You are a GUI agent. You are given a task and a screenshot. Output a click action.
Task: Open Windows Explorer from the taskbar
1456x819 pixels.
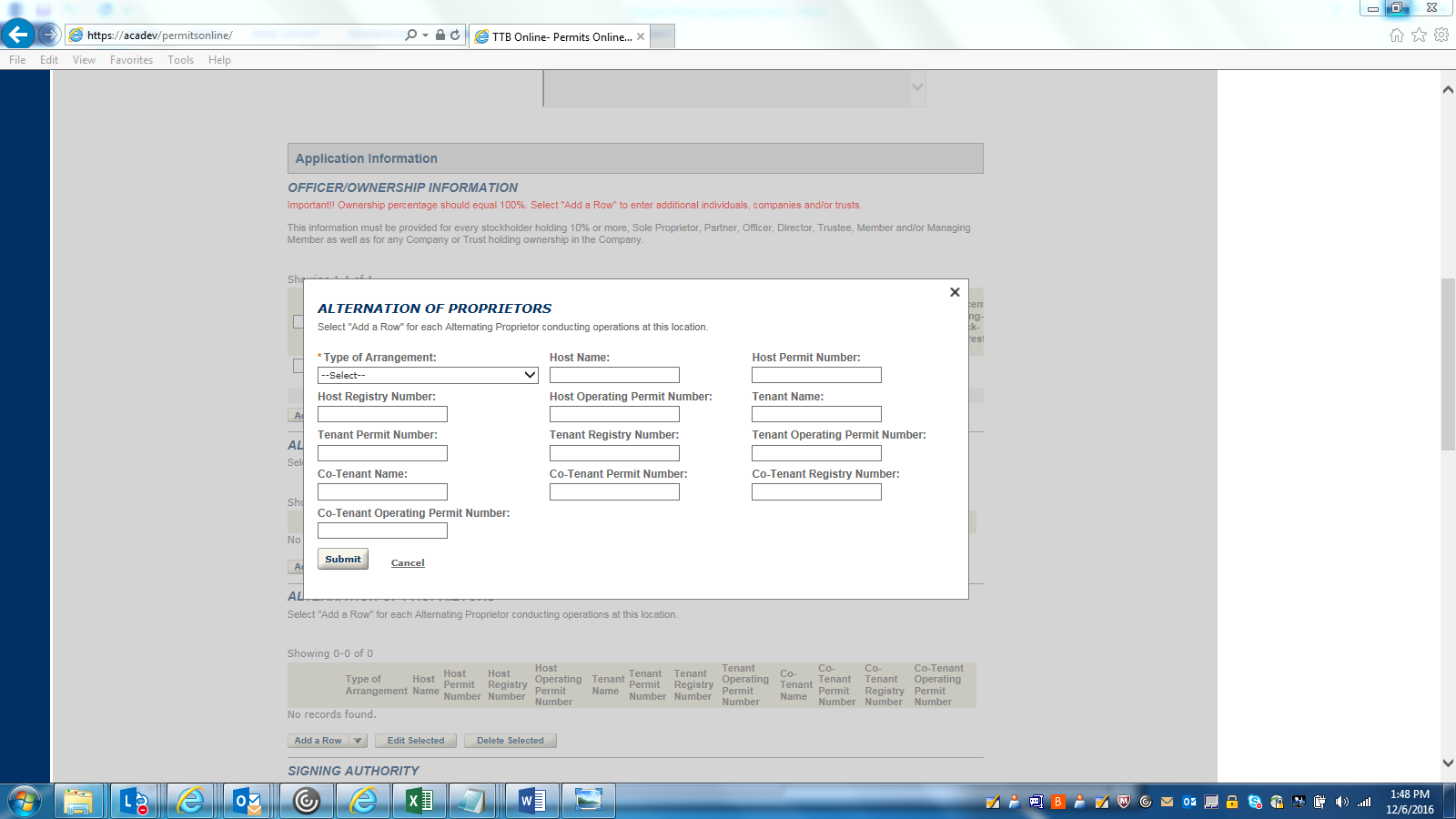(x=78, y=801)
